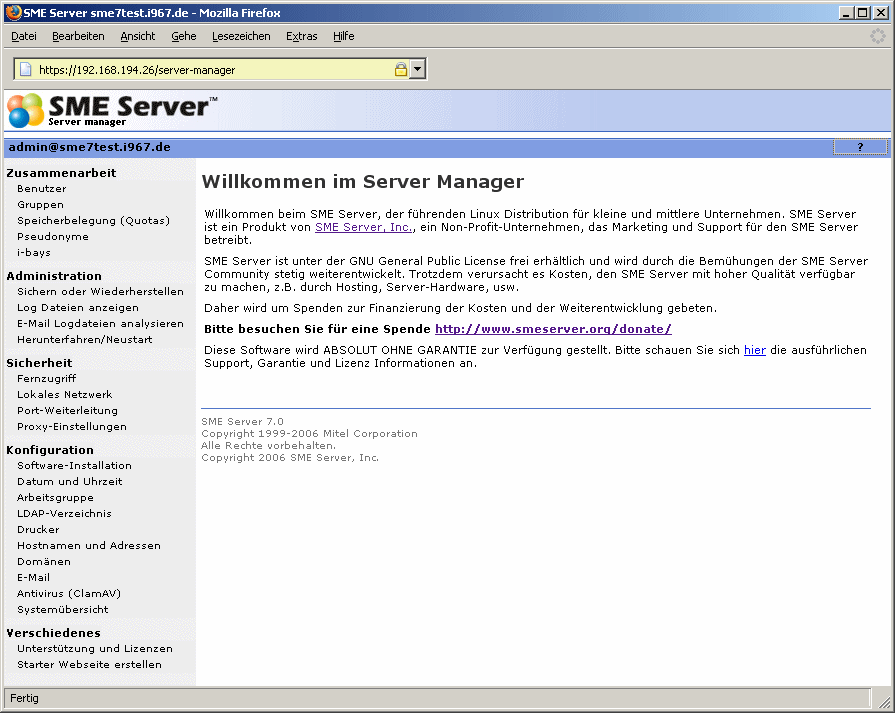Open Log Dateien anzeigen

click(x=78, y=307)
